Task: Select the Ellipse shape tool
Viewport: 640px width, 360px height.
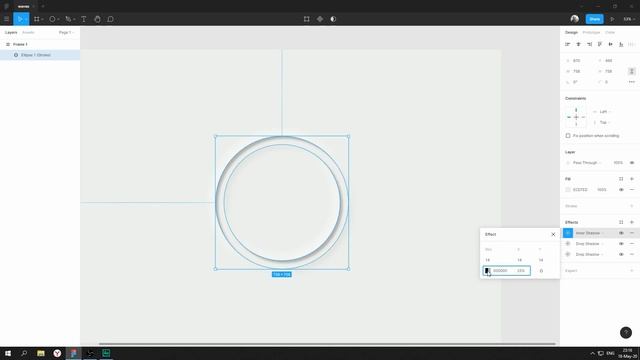Action: 52,19
